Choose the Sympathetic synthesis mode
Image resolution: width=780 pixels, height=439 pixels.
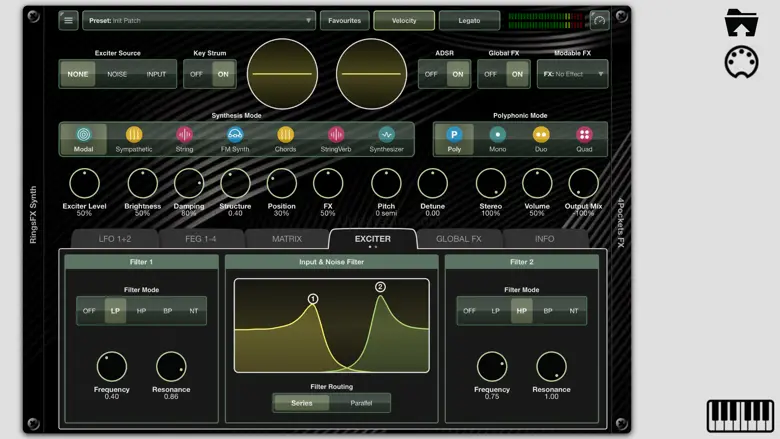(x=134, y=135)
